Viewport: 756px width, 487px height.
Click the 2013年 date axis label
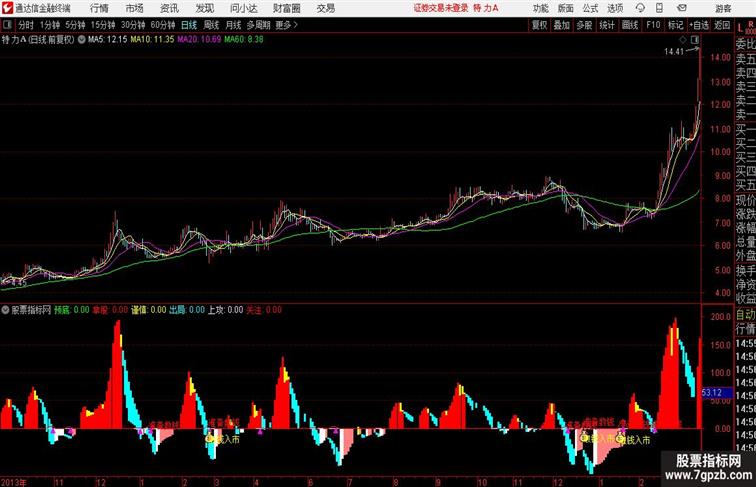[x=14, y=482]
